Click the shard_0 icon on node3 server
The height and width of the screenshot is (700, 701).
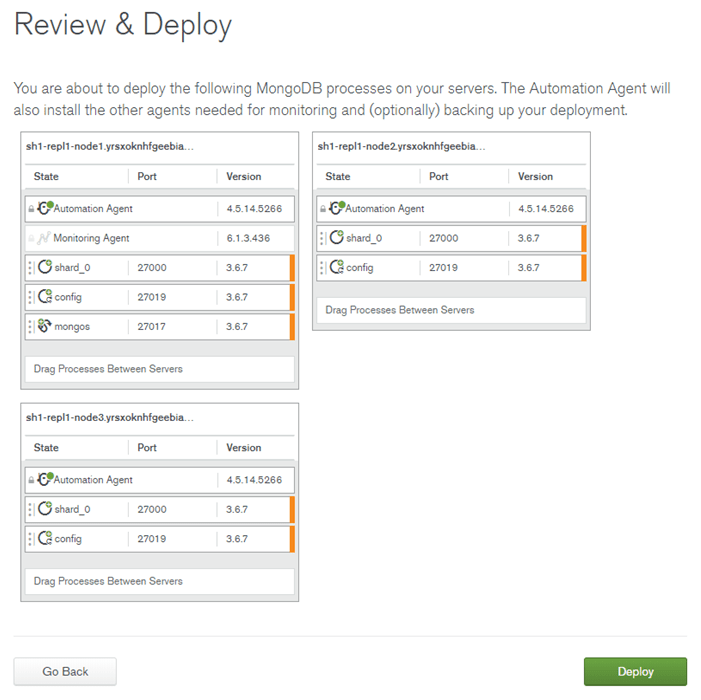pos(45,508)
